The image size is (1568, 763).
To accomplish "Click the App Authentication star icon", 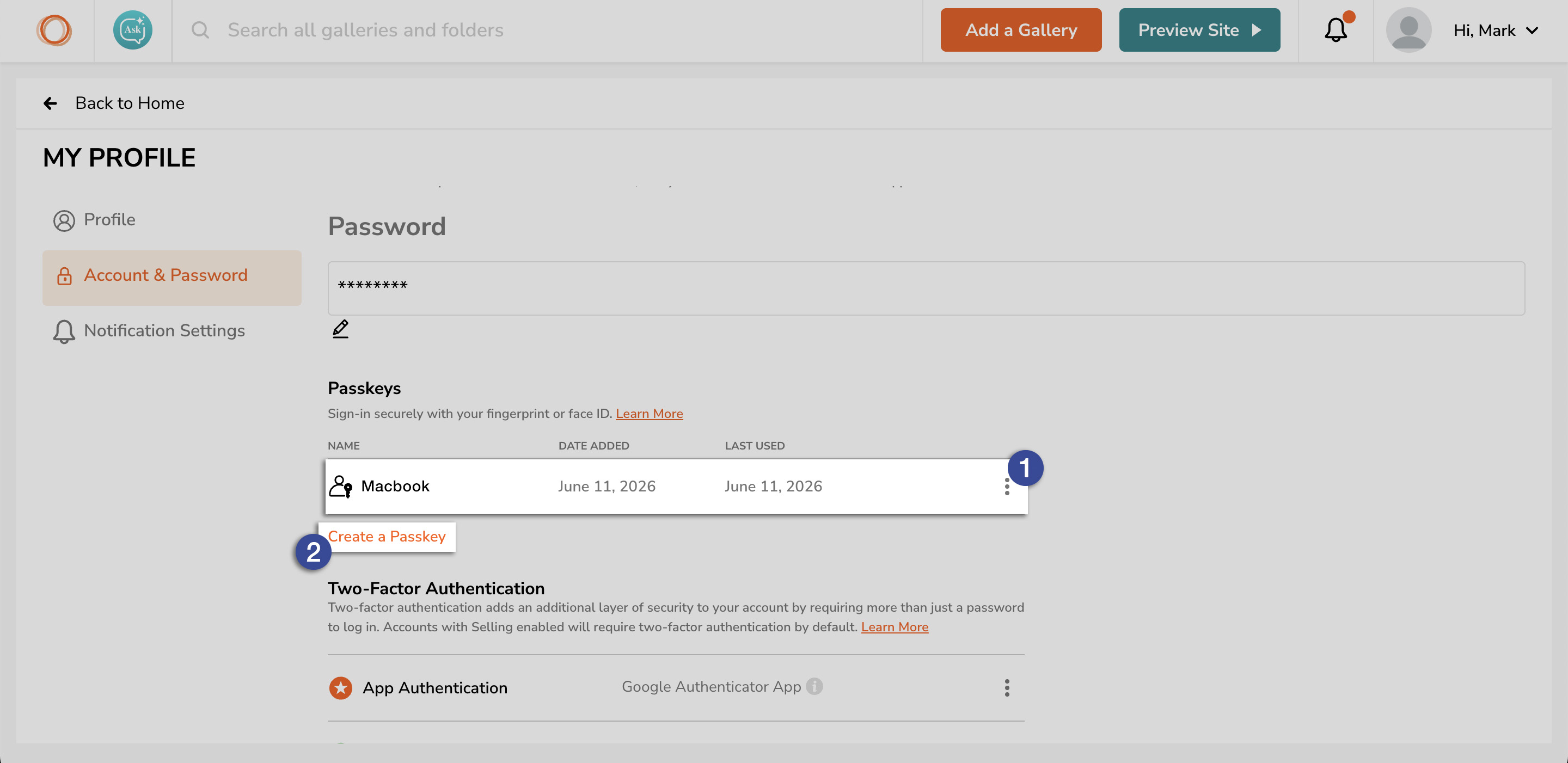I will coord(340,688).
